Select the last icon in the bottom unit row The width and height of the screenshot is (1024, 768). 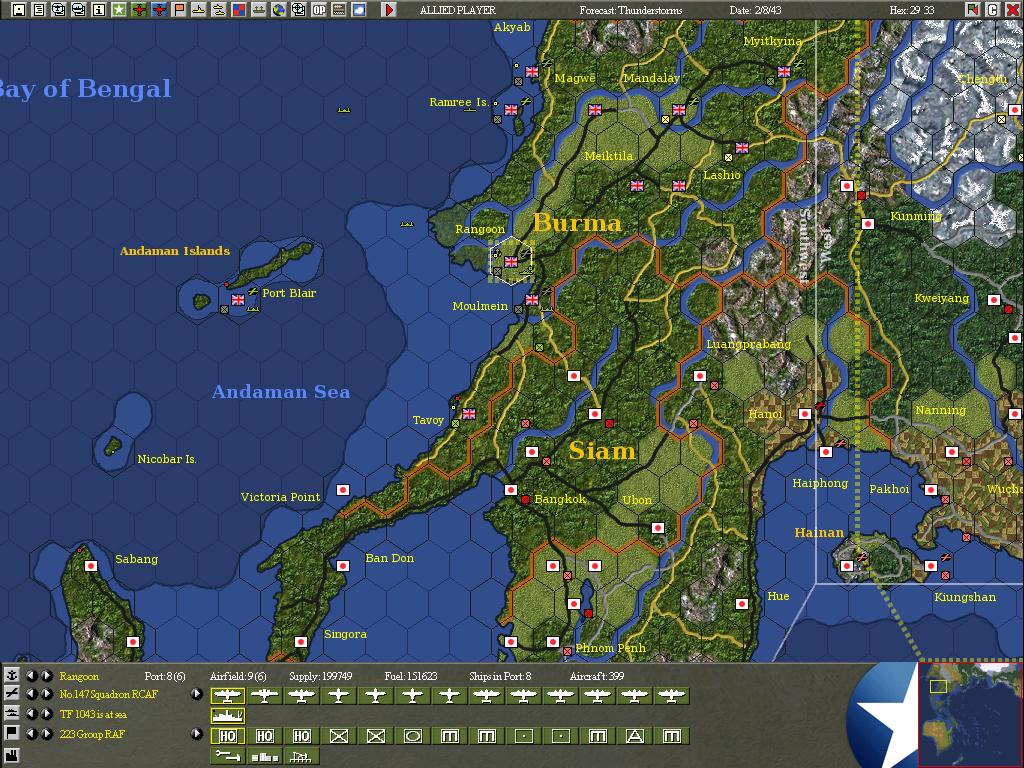(302, 756)
